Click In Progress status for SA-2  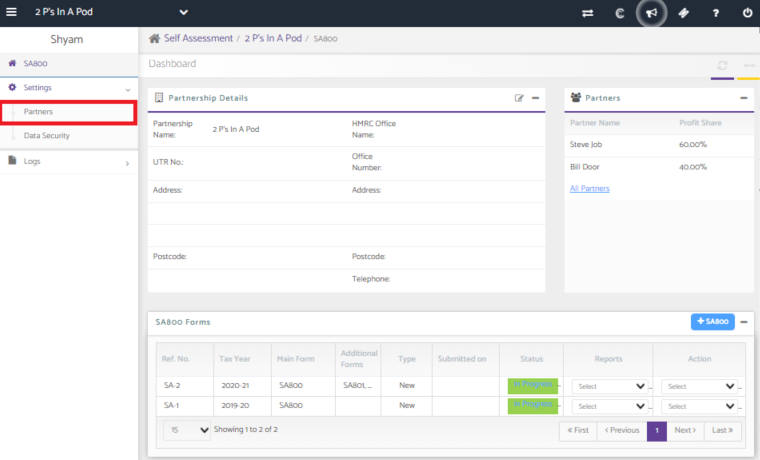[533, 386]
